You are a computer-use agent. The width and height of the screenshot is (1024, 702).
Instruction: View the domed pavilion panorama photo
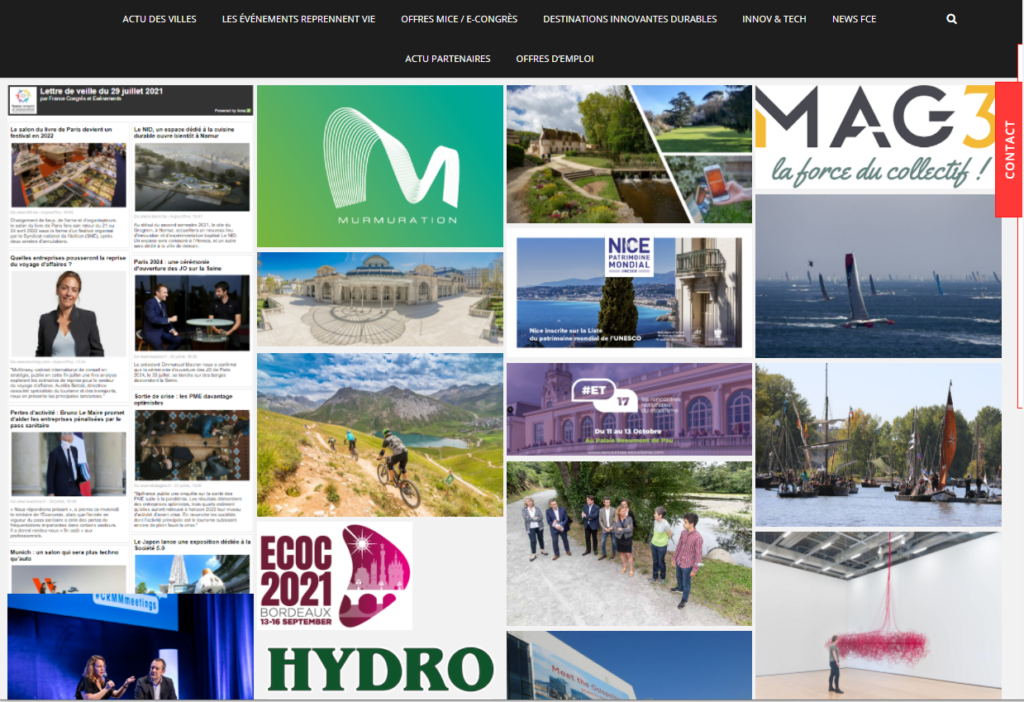coord(380,300)
